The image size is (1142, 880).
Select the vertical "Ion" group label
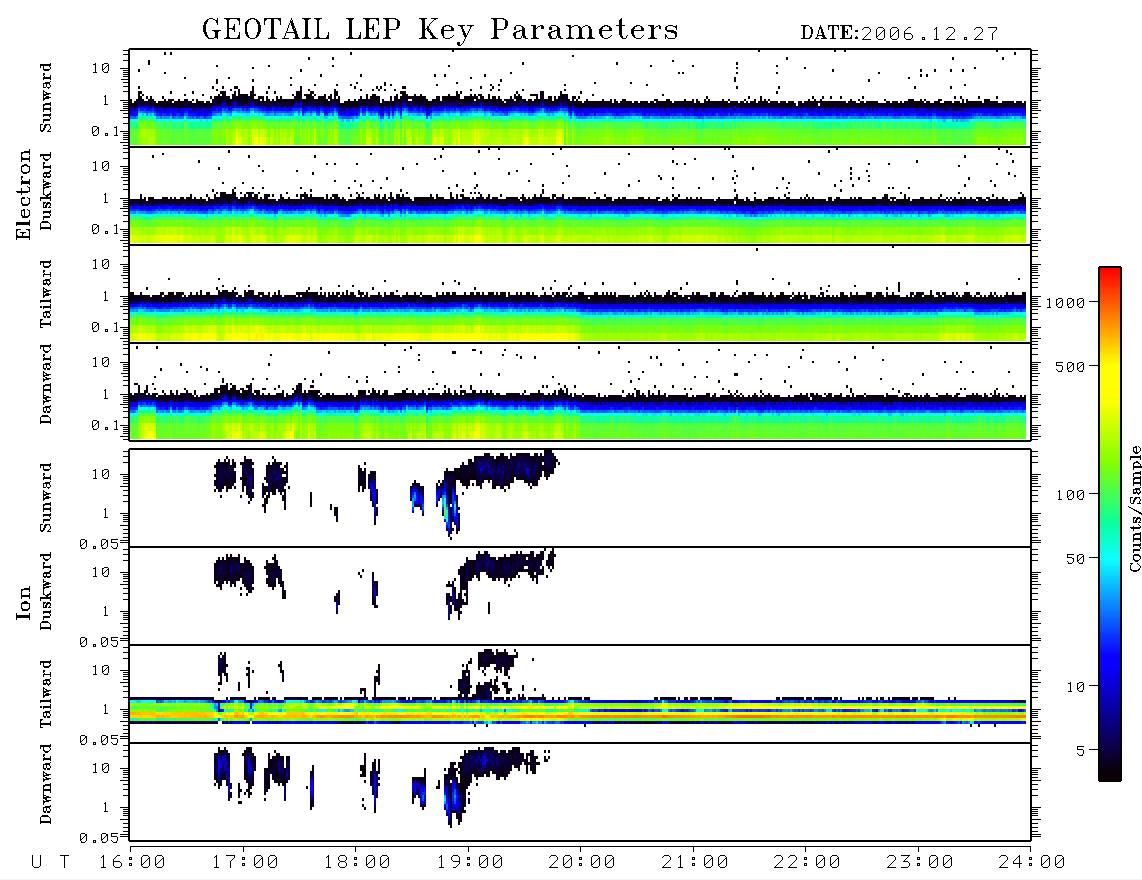(24, 603)
